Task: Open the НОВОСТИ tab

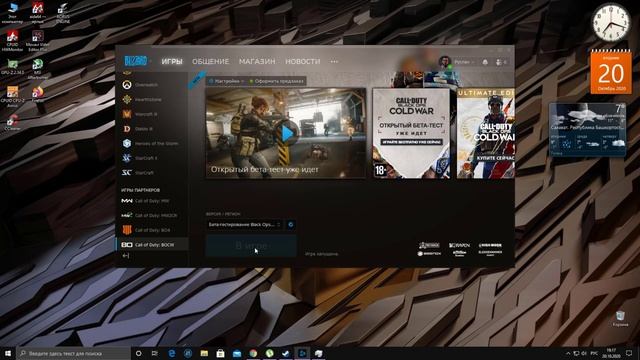Action: point(302,61)
